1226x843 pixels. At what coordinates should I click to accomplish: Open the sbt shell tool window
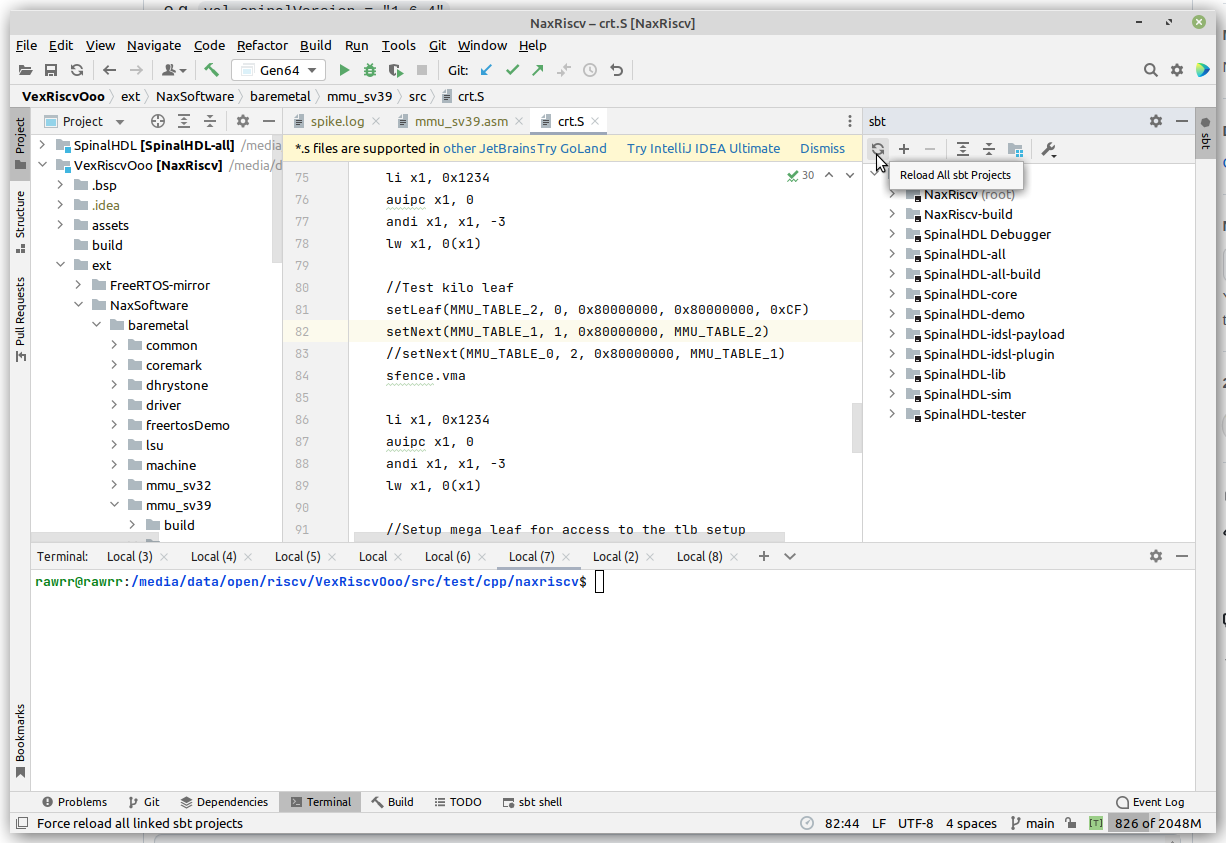pos(530,802)
